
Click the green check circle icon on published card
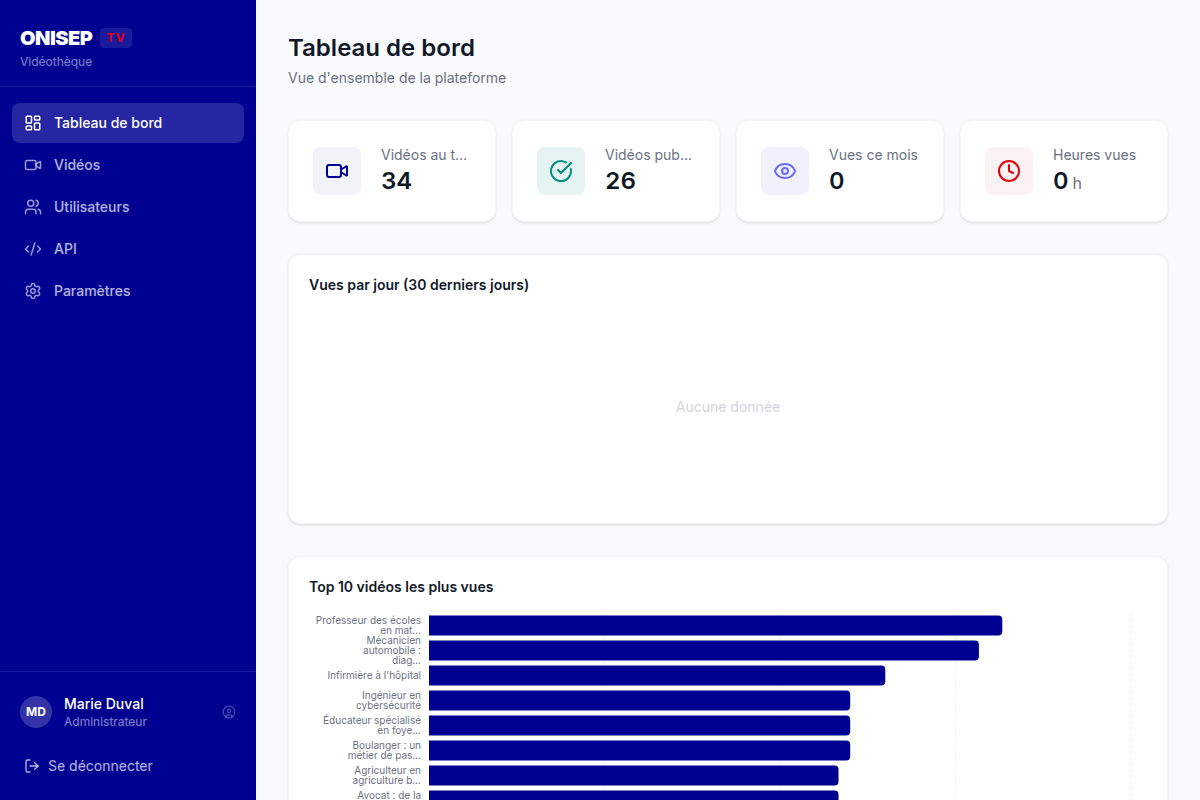561,171
